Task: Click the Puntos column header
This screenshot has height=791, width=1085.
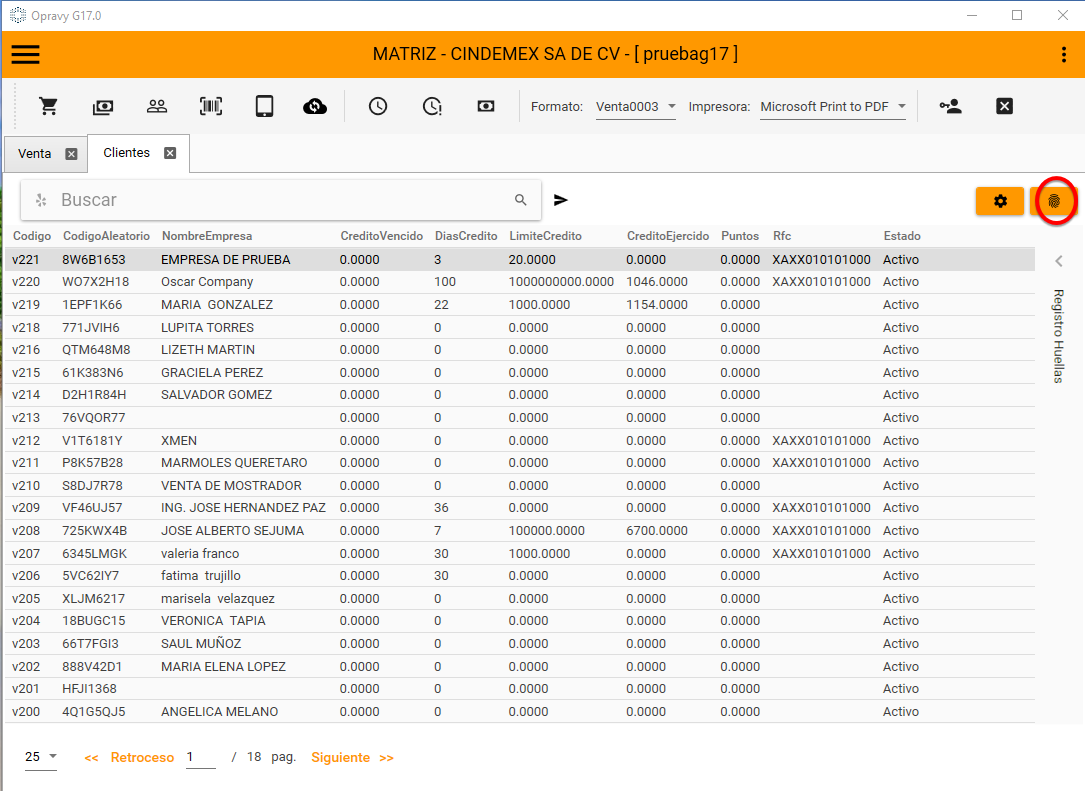Action: 740,236
